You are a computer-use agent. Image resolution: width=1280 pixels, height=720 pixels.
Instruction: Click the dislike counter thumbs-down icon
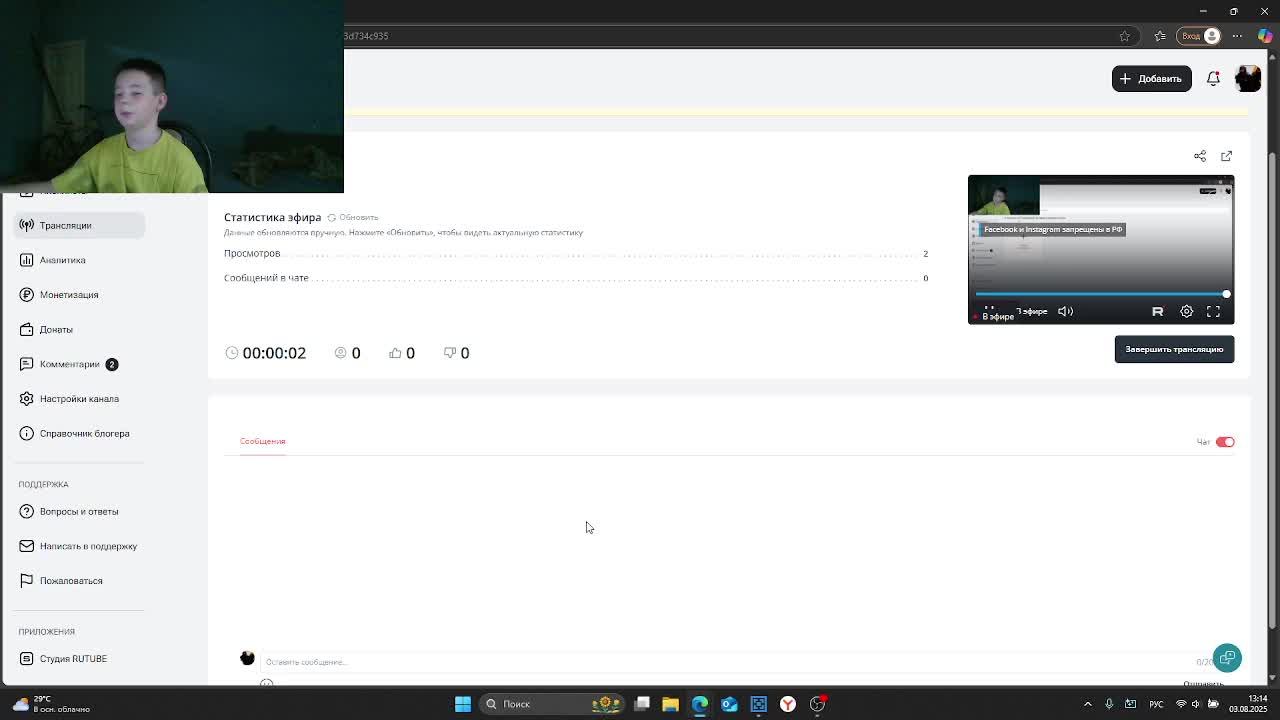coord(450,353)
